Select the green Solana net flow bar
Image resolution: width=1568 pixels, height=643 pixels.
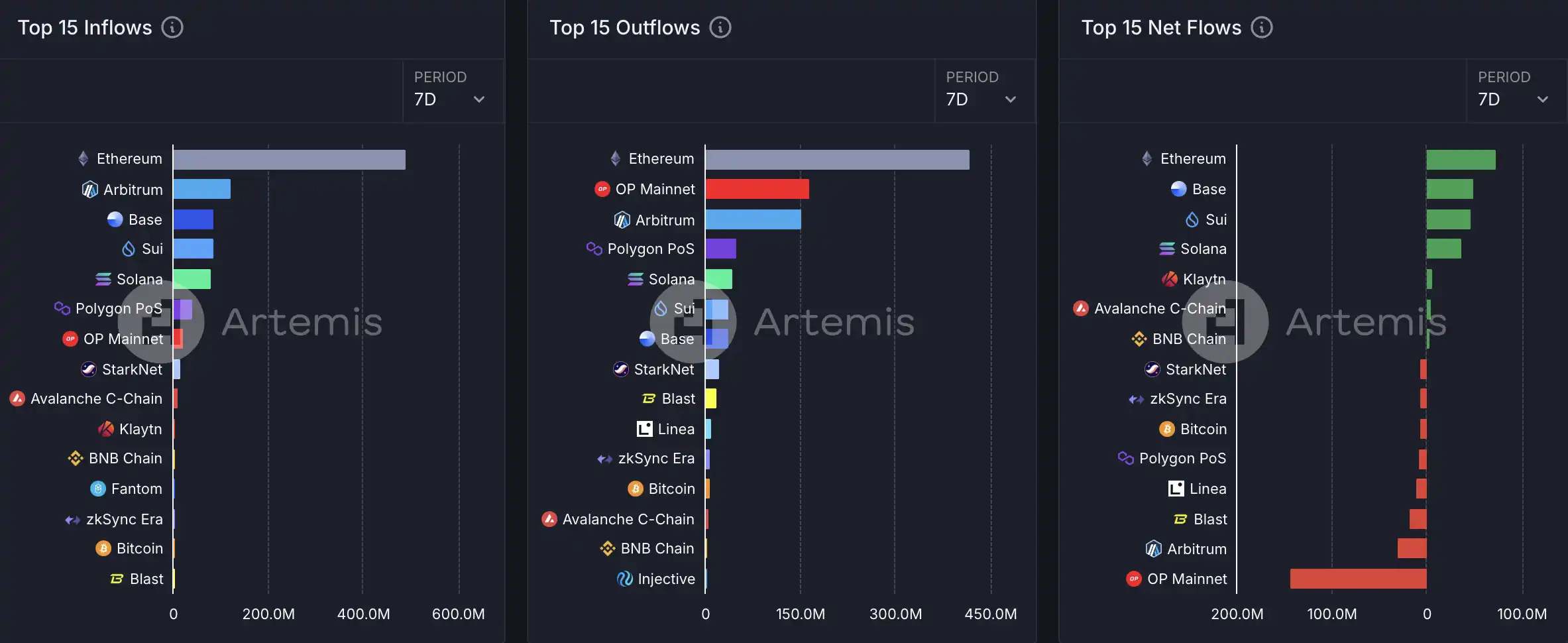1444,249
